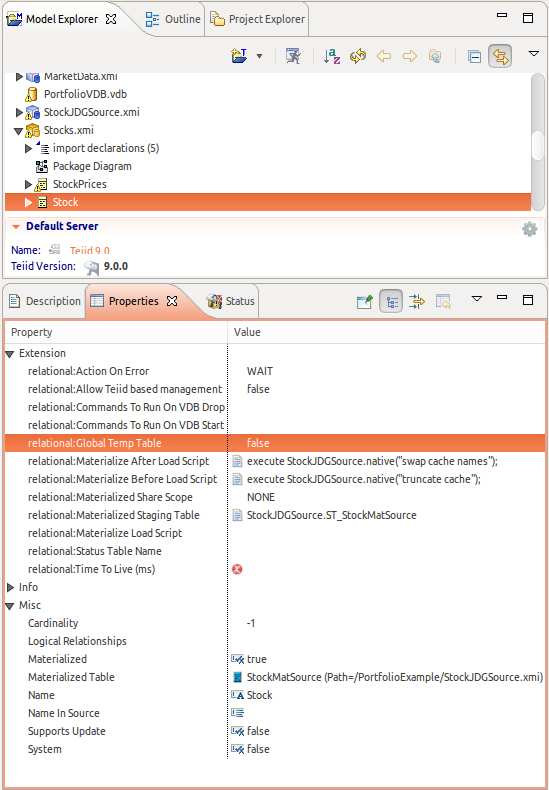Screen dimensions: 549x790
Task: Collapse the Default Server section
Action: [16, 227]
